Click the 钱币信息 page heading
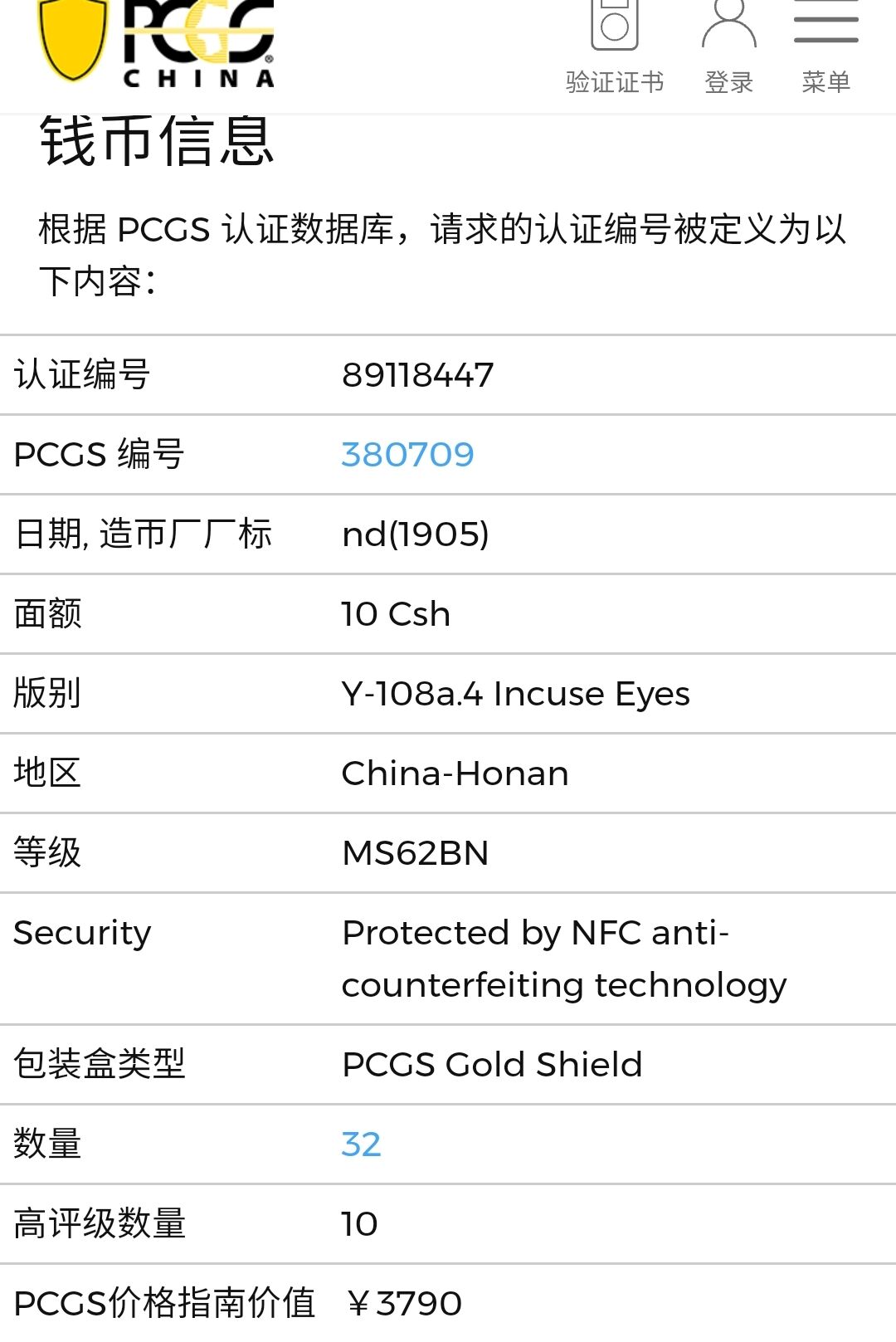This screenshot has width=896, height=1342. coord(157,142)
